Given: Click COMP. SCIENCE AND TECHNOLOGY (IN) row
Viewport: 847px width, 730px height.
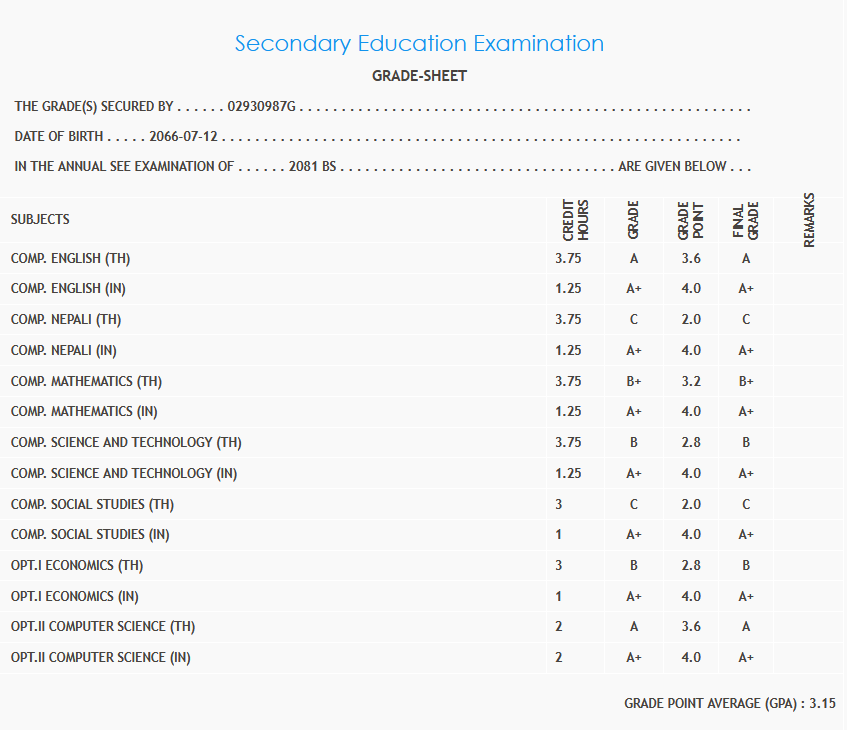Looking at the screenshot, I should pyautogui.click(x=126, y=473).
